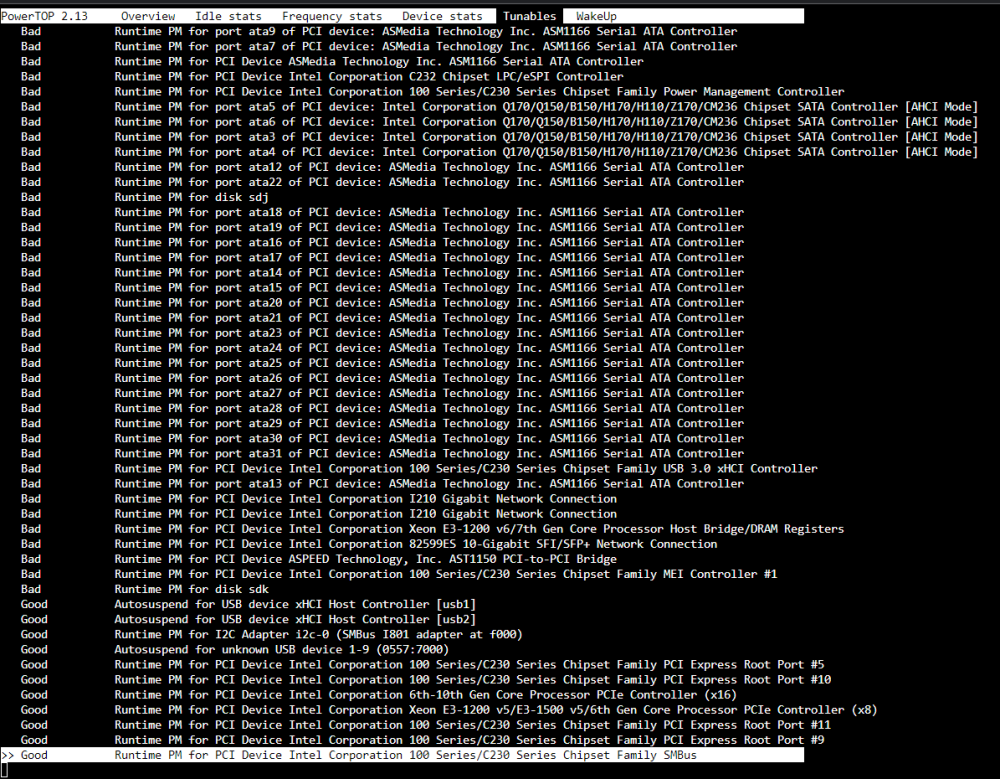Select port ata6 Intel SATA Controller row
The height and width of the screenshot is (779, 1000).
coord(499,122)
